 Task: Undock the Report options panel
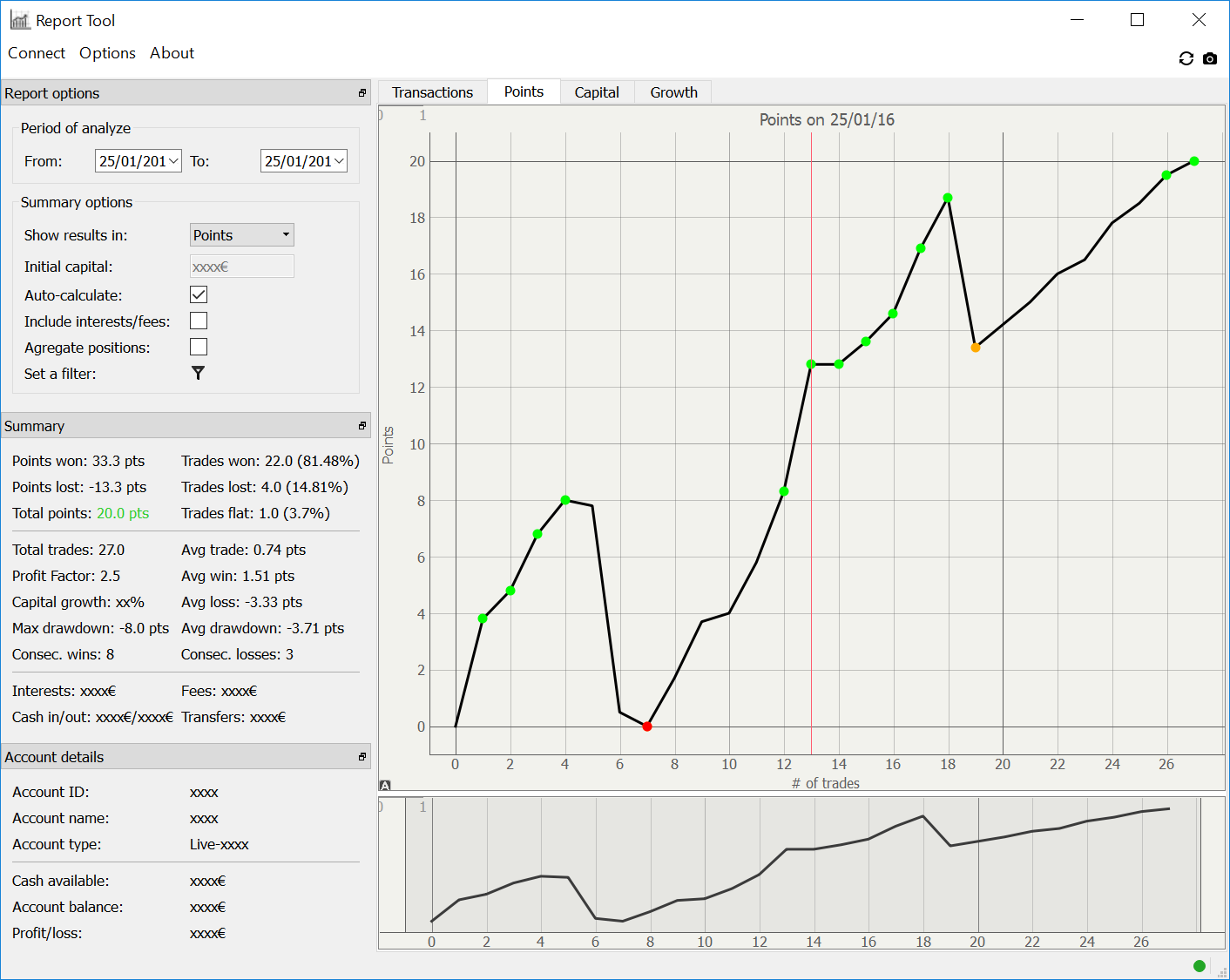click(362, 93)
